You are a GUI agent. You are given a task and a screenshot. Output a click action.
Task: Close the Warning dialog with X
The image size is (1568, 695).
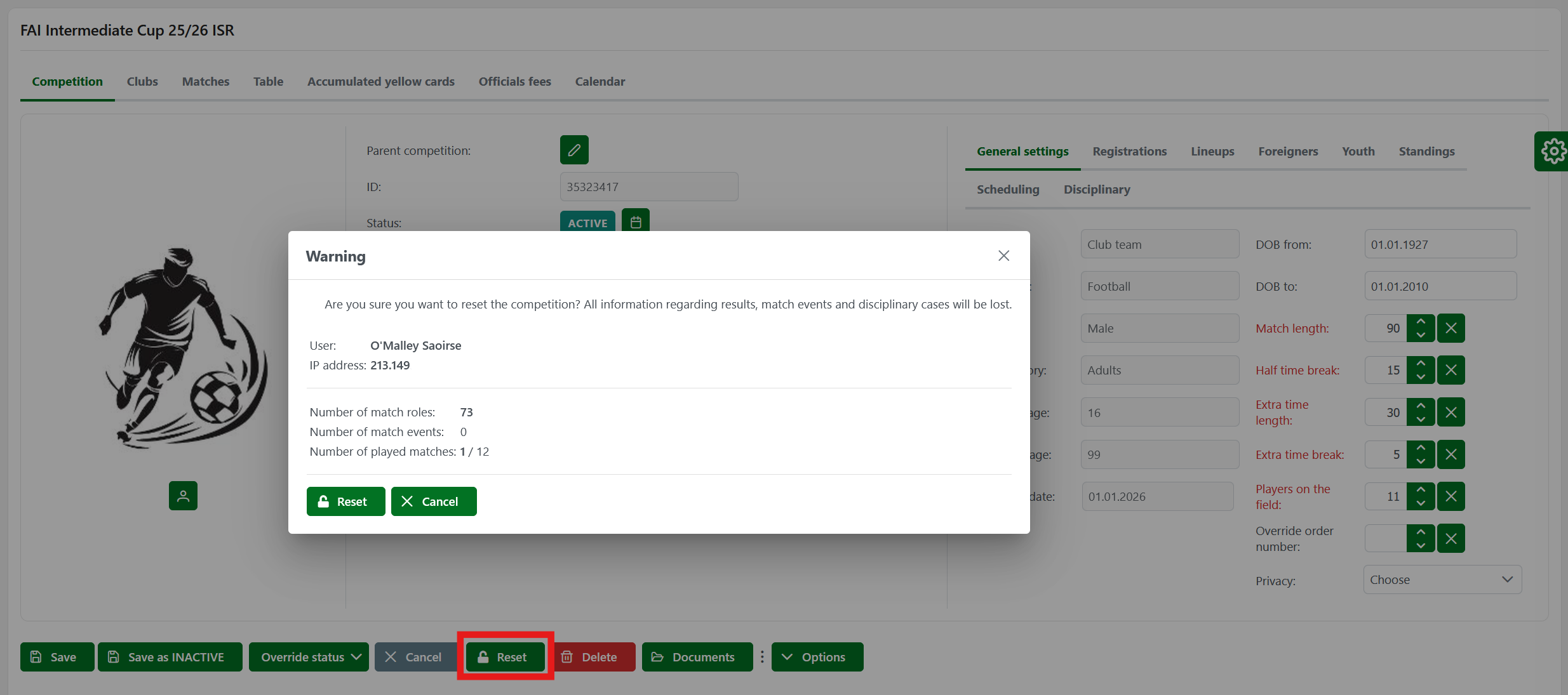point(1003,256)
